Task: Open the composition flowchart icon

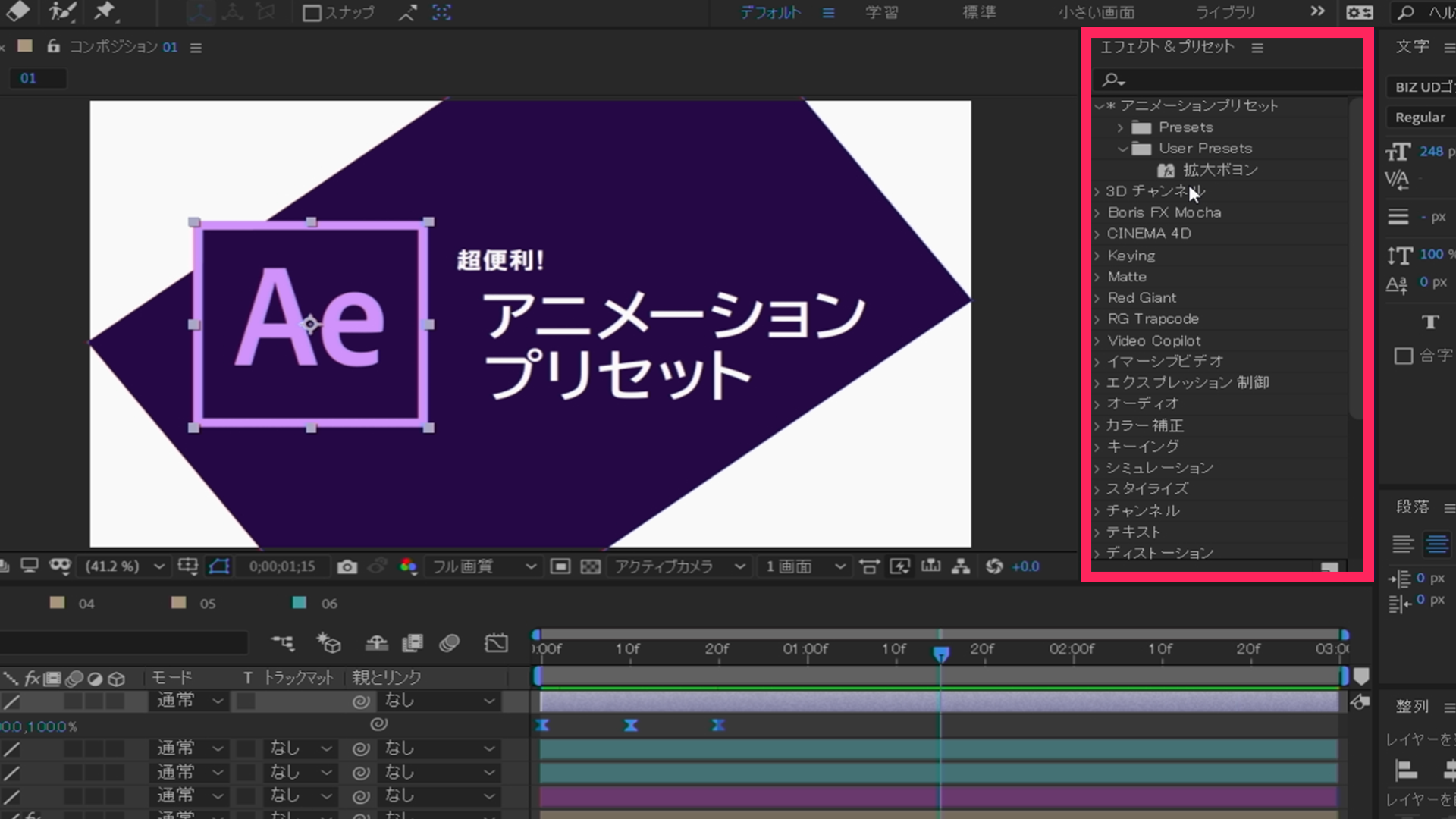Action: tap(961, 566)
